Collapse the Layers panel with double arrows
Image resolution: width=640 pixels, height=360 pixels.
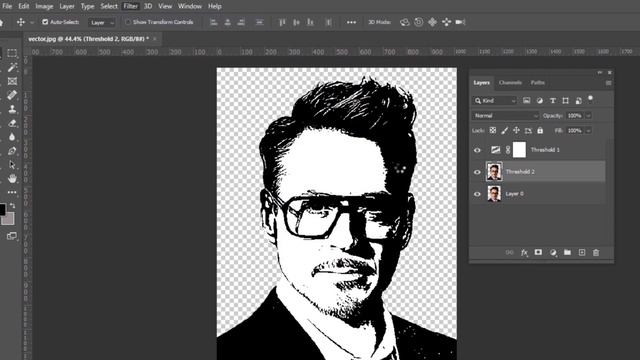click(600, 73)
